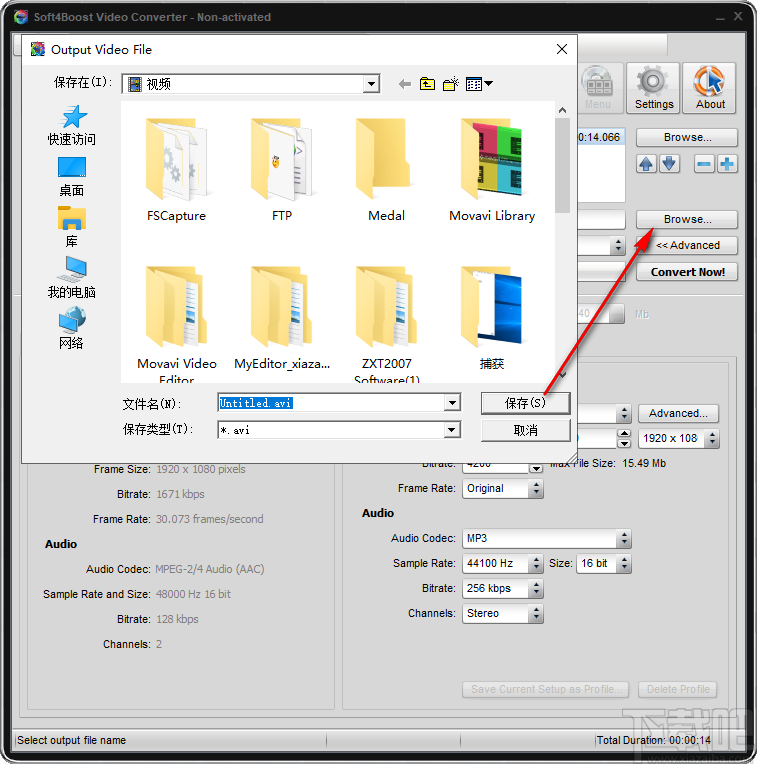757x764 pixels.
Task: Click the folder list vertical scrollbar
Action: [x=562, y=166]
